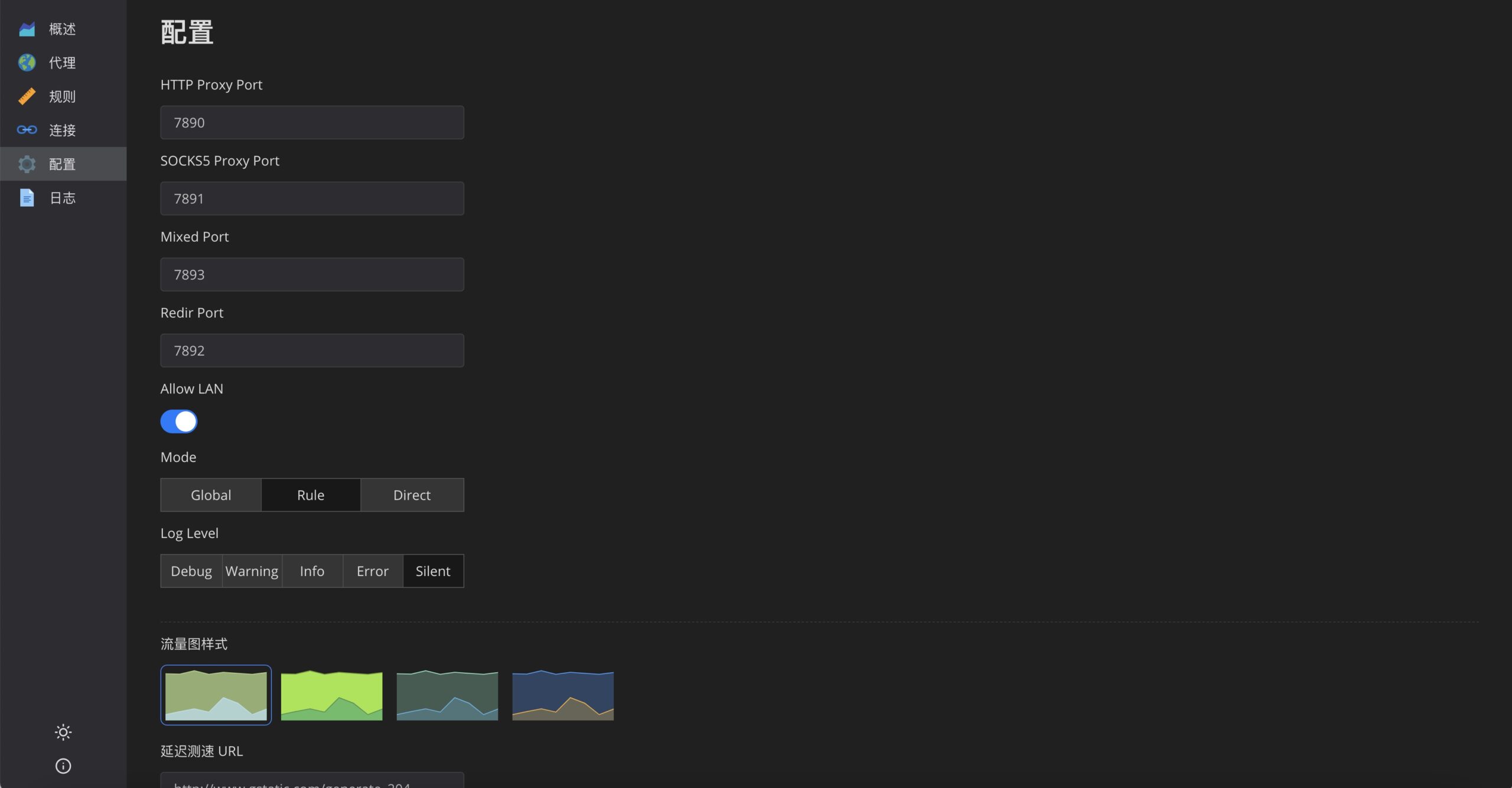Toggle the Allow LAN switch
The width and height of the screenshot is (1512, 788).
point(179,422)
